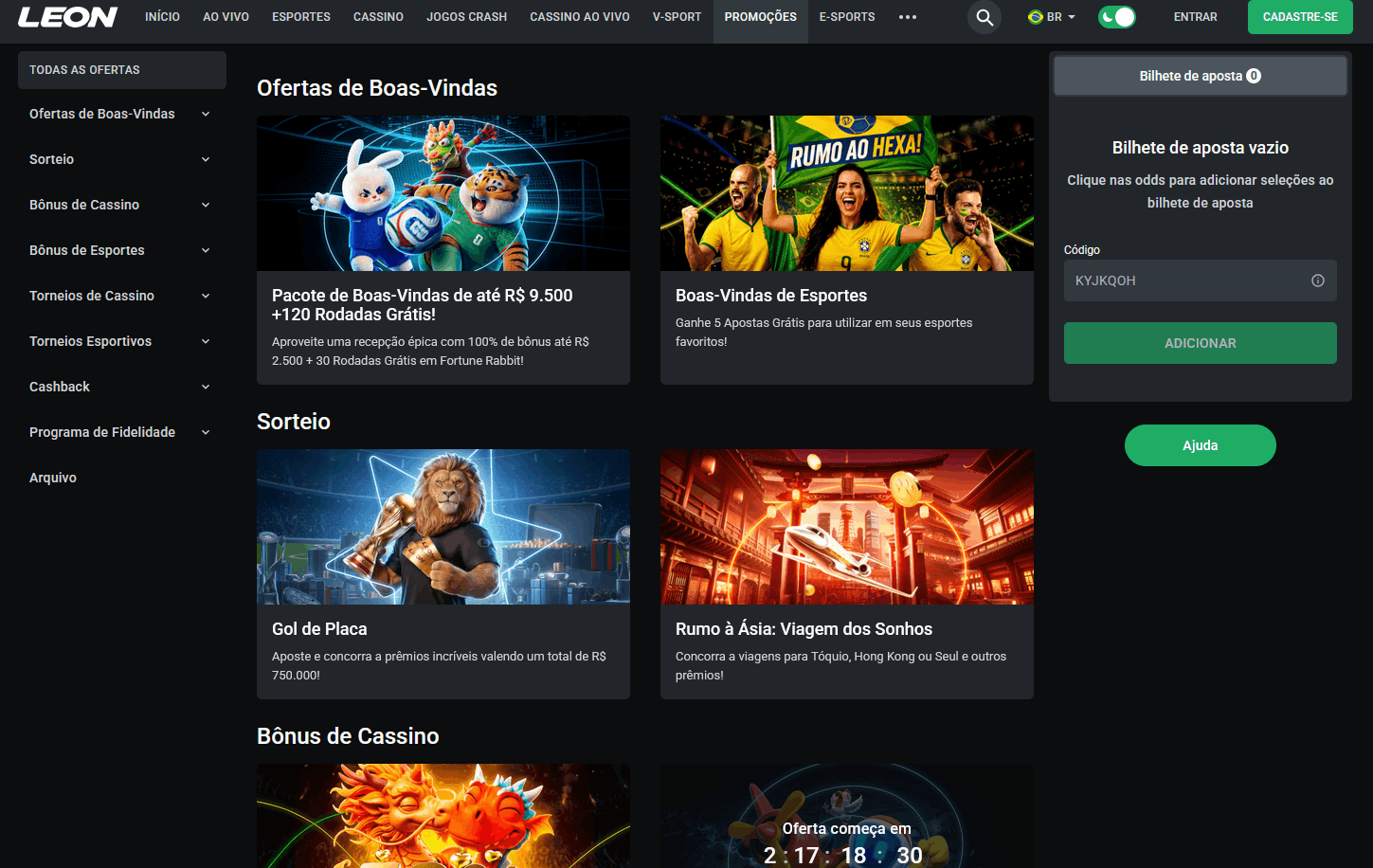
Task: Open the dragon Bônus de Cassino image
Action: 443,816
